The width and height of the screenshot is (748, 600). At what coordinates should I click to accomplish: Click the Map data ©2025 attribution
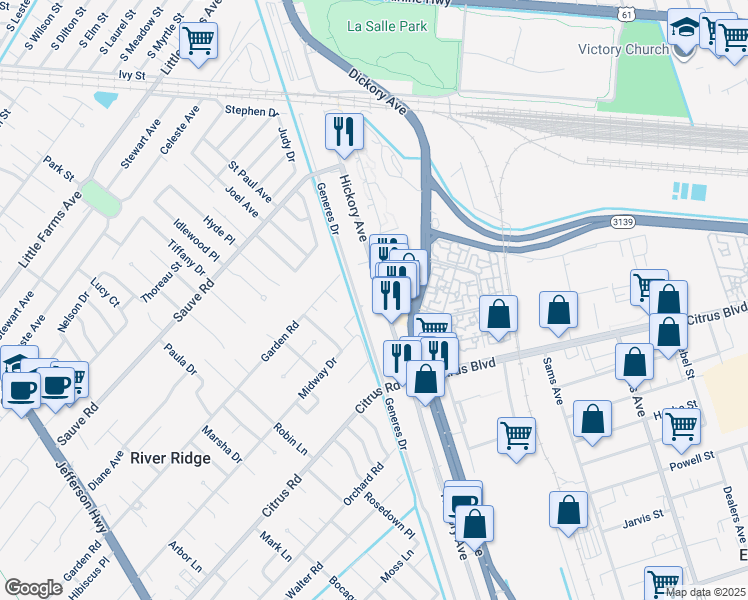(x=706, y=593)
